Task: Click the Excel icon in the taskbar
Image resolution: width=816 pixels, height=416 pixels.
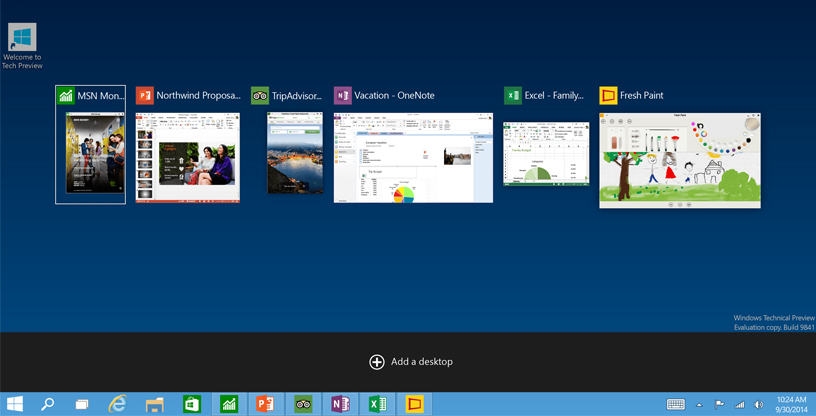Action: pyautogui.click(x=377, y=404)
